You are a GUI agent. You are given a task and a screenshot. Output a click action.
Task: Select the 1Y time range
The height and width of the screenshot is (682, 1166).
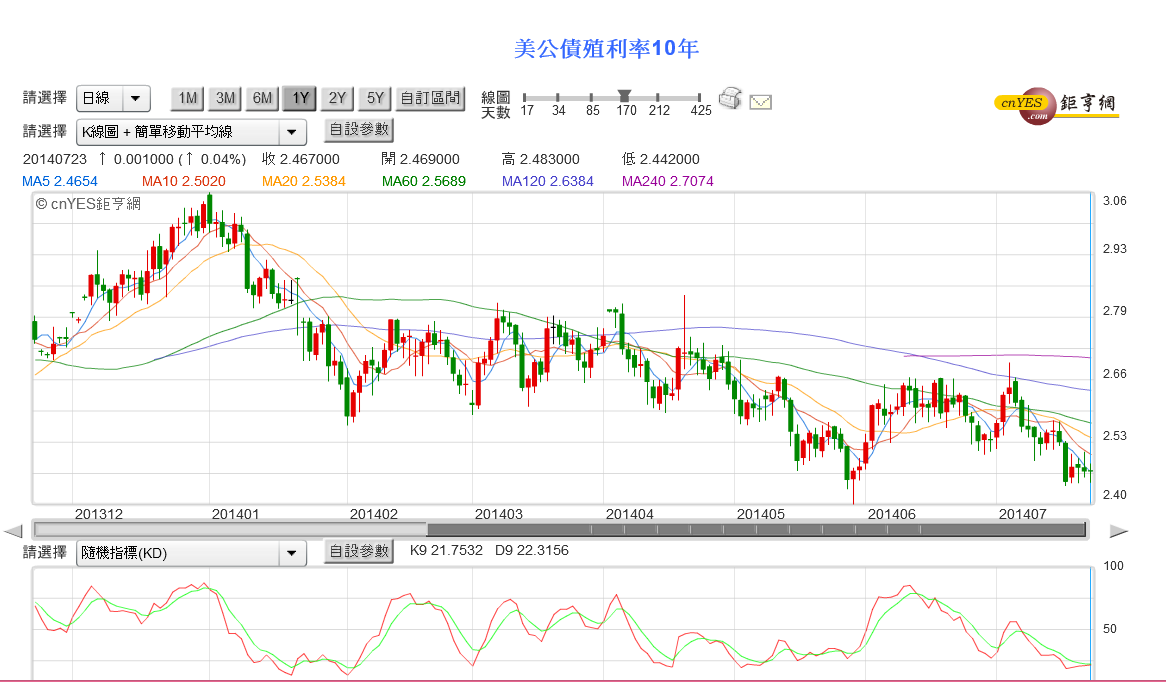click(x=300, y=98)
